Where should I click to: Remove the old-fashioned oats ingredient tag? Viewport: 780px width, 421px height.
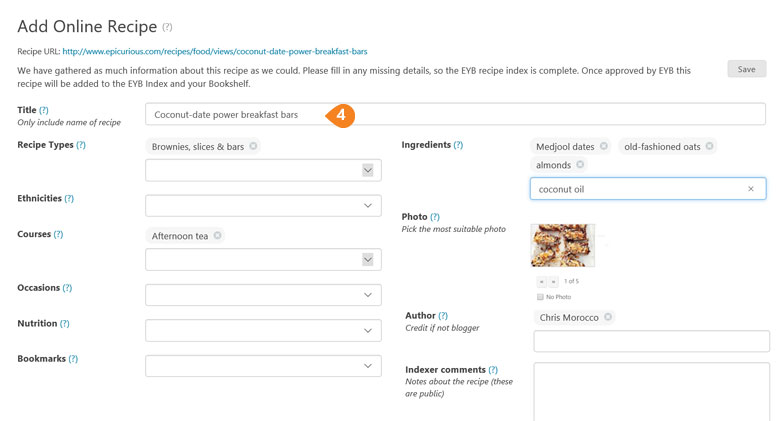click(x=709, y=146)
